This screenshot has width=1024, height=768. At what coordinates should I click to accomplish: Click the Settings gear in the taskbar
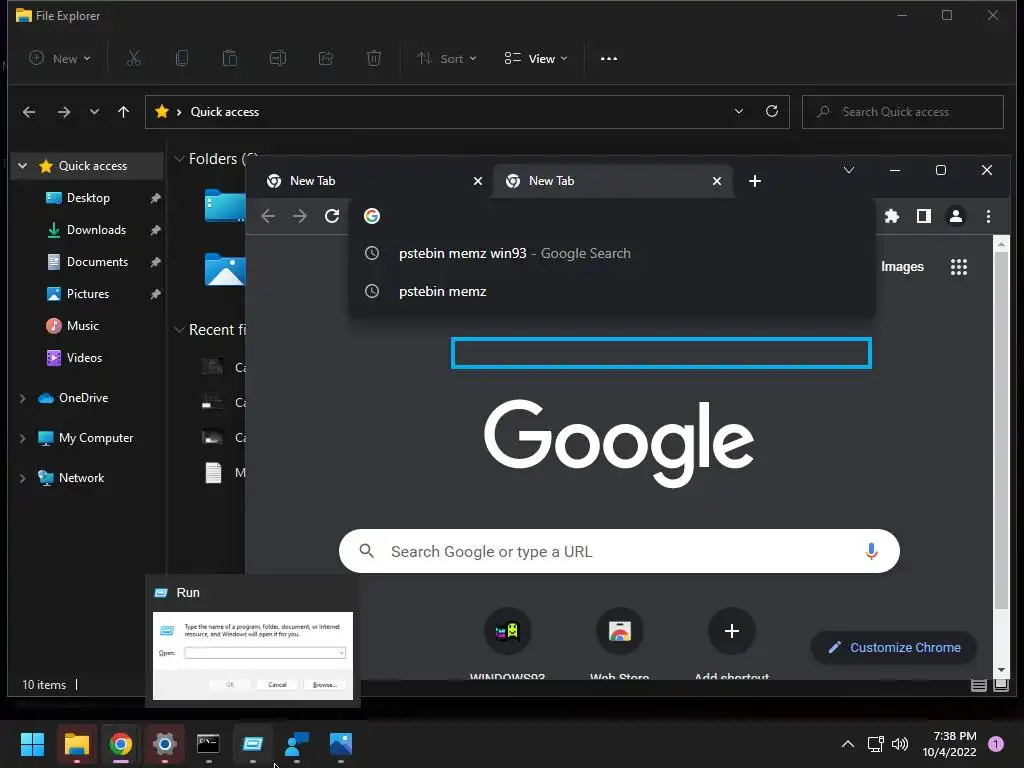(x=165, y=744)
